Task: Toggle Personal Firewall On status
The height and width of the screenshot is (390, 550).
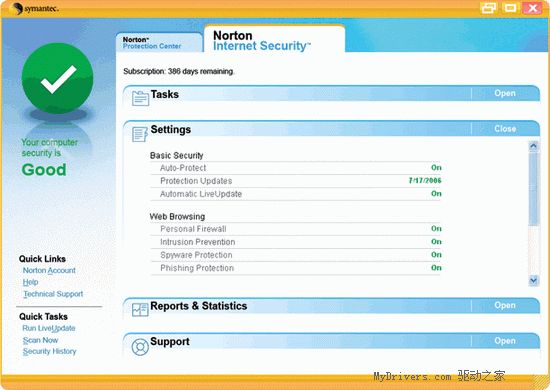Action: [x=436, y=229]
